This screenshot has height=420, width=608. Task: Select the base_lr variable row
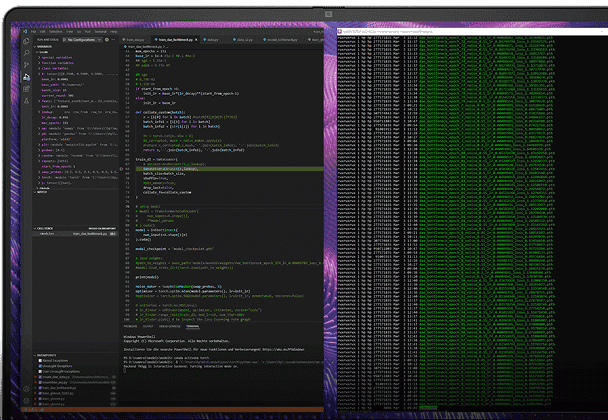coord(78,79)
